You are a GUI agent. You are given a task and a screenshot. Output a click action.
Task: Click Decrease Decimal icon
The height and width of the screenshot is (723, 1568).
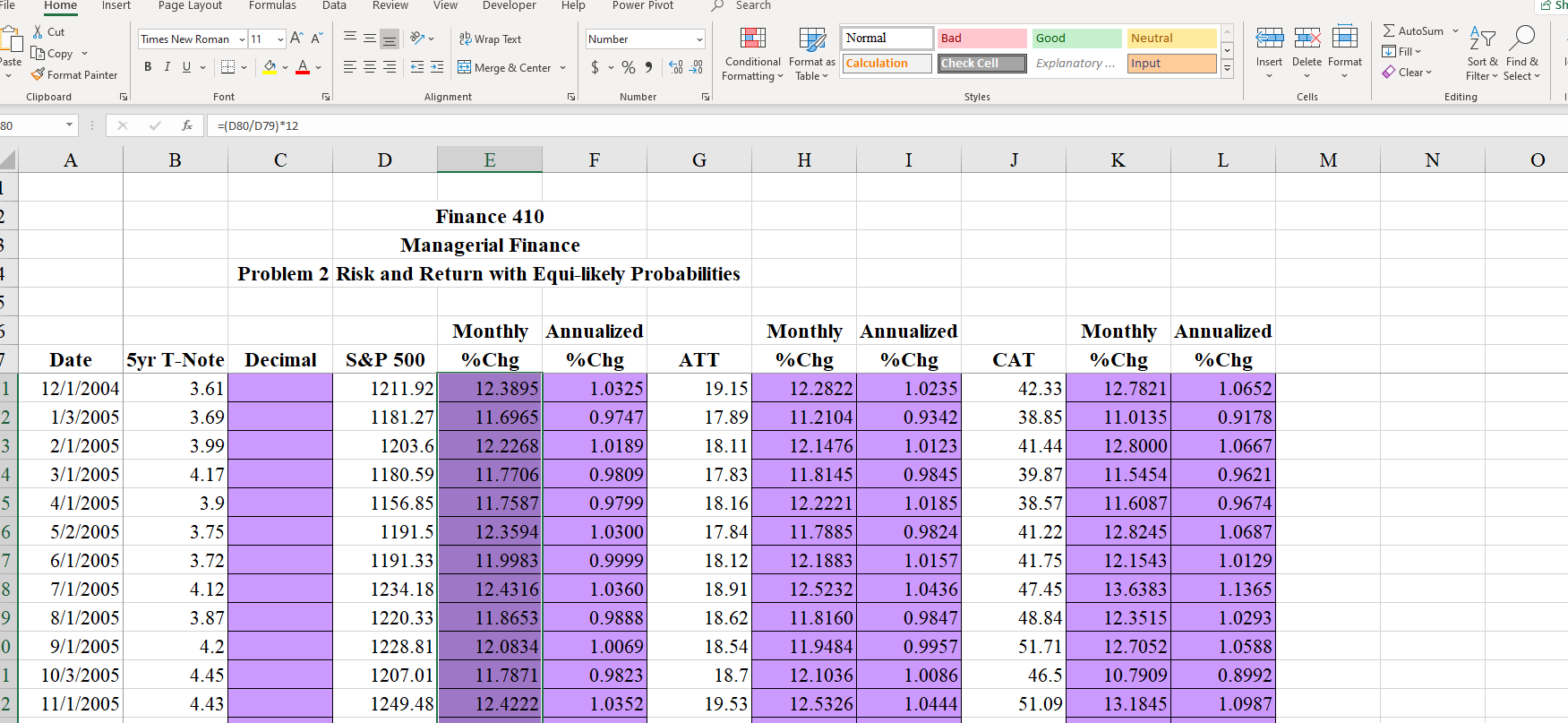coord(696,67)
